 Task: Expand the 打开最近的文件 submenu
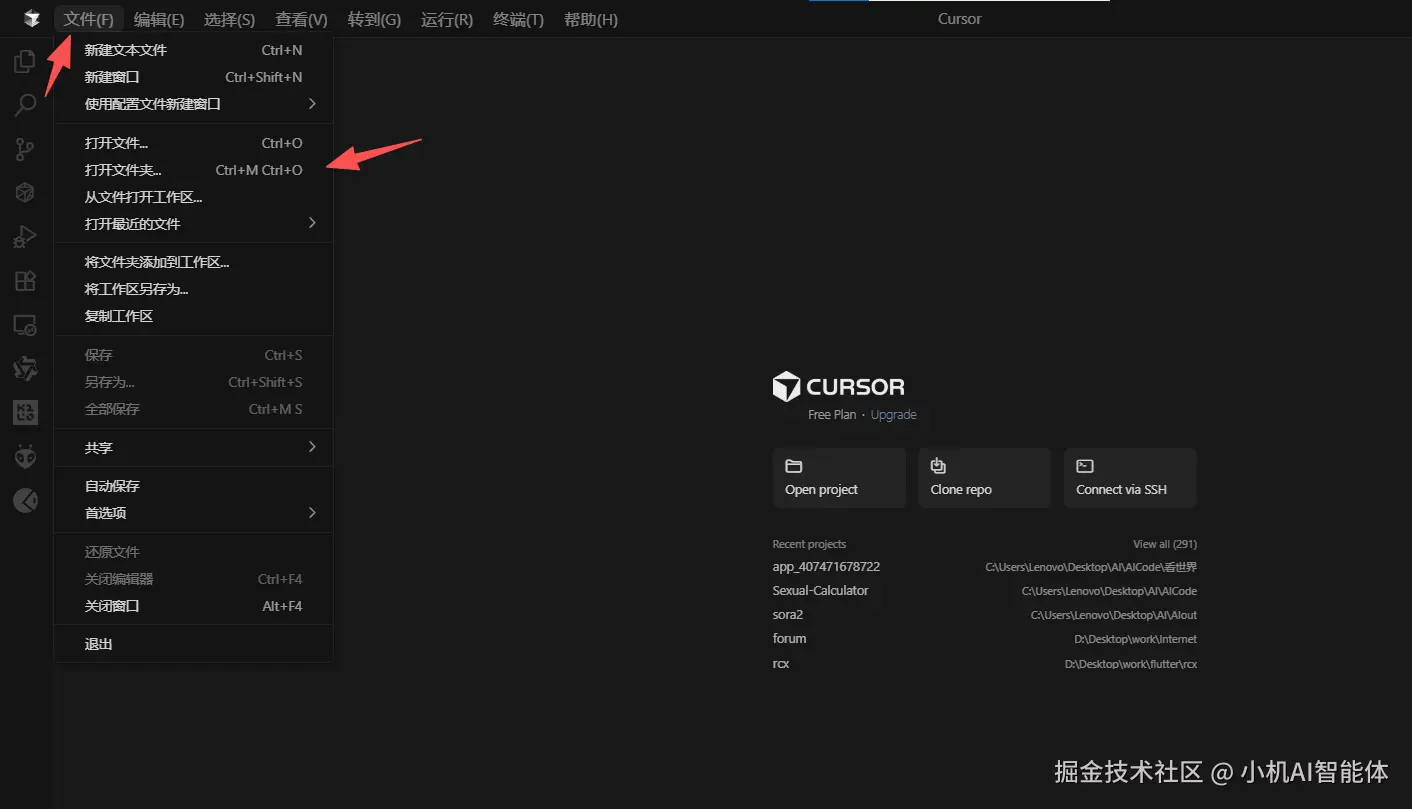click(x=193, y=224)
